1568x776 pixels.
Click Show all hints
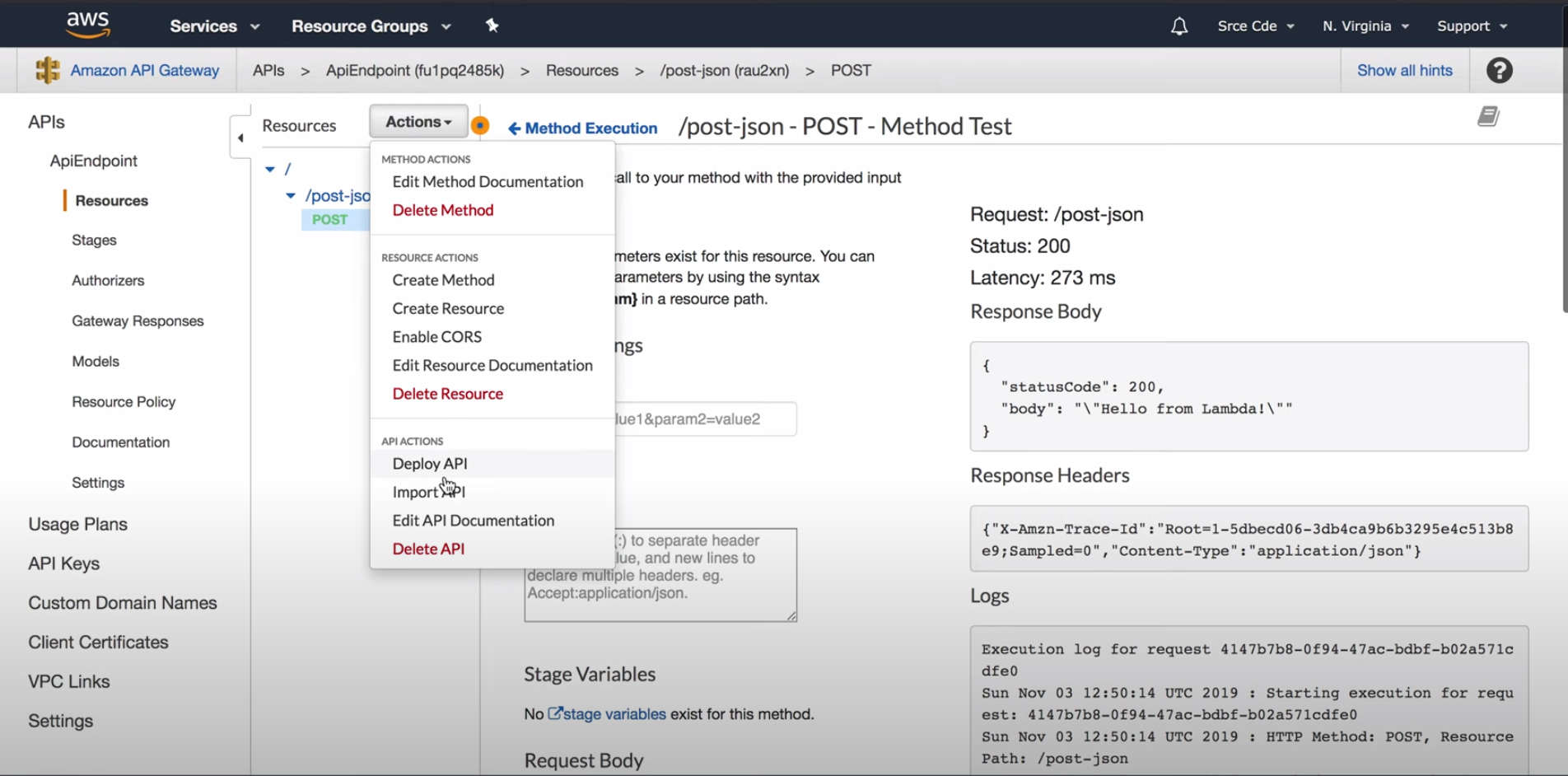point(1405,71)
